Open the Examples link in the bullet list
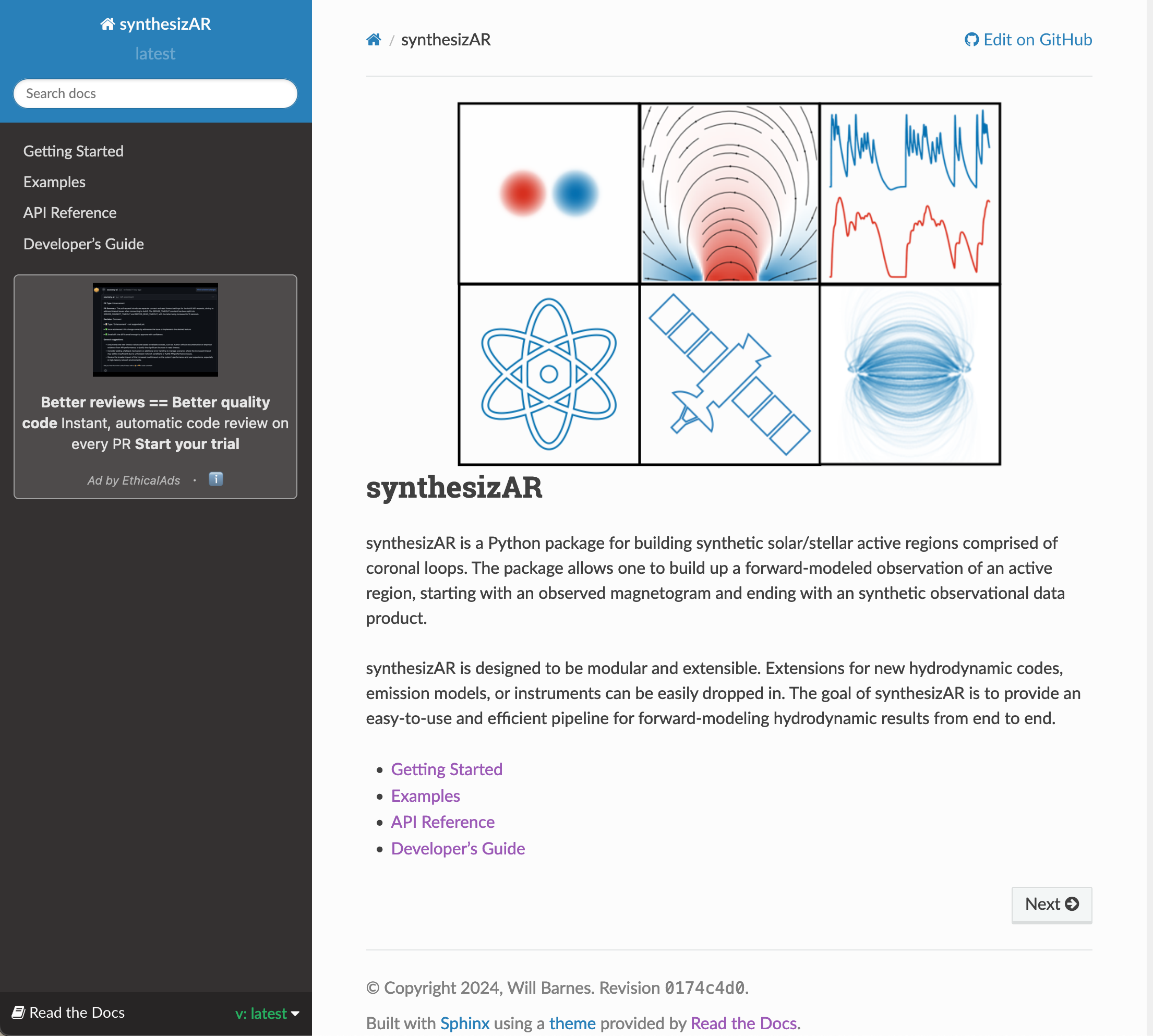This screenshot has width=1153, height=1036. pyautogui.click(x=425, y=796)
